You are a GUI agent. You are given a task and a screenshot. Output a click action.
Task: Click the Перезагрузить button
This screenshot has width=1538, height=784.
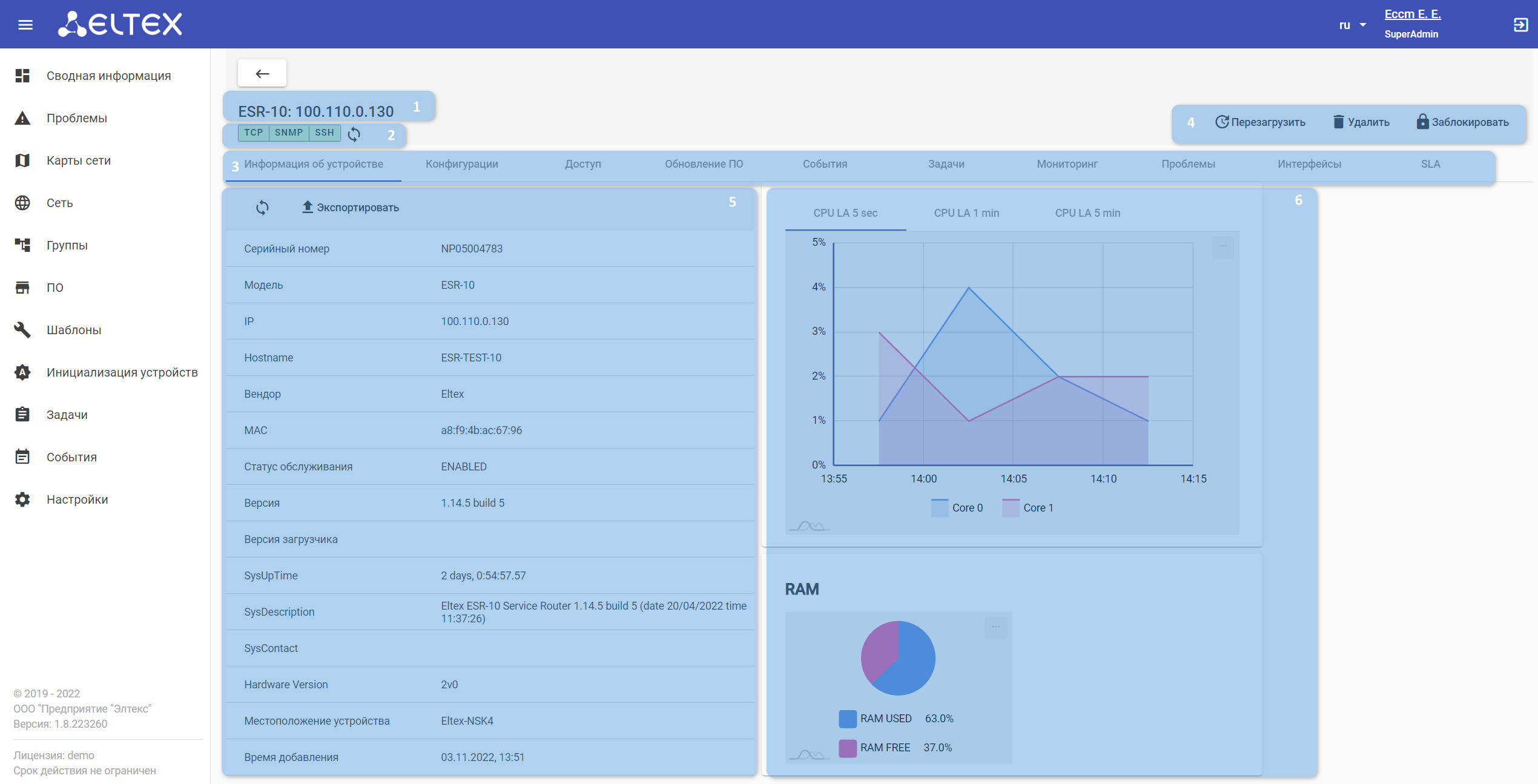point(1260,122)
